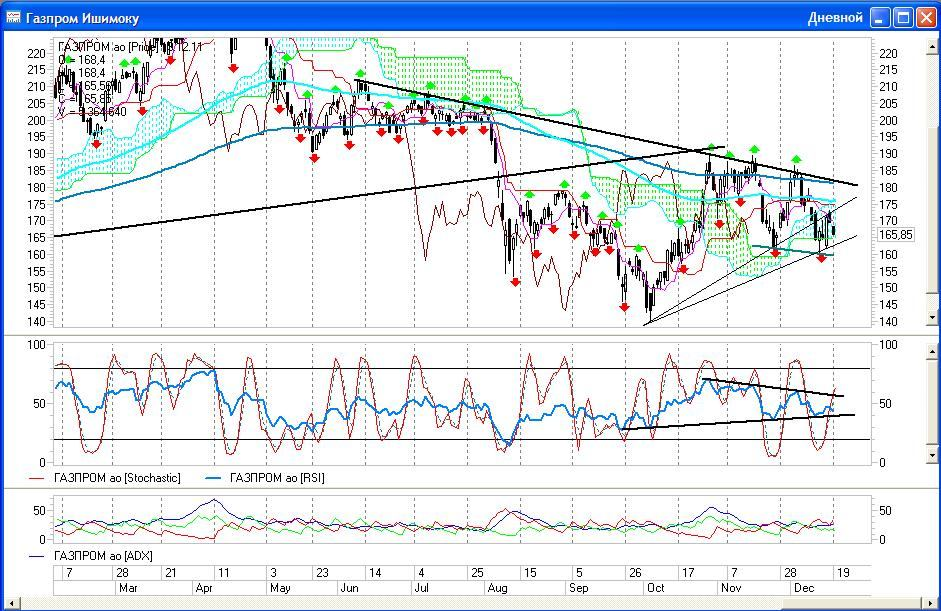
Task: Click the Stochastic panel scrollbar up arrow
Action: pos(933,351)
